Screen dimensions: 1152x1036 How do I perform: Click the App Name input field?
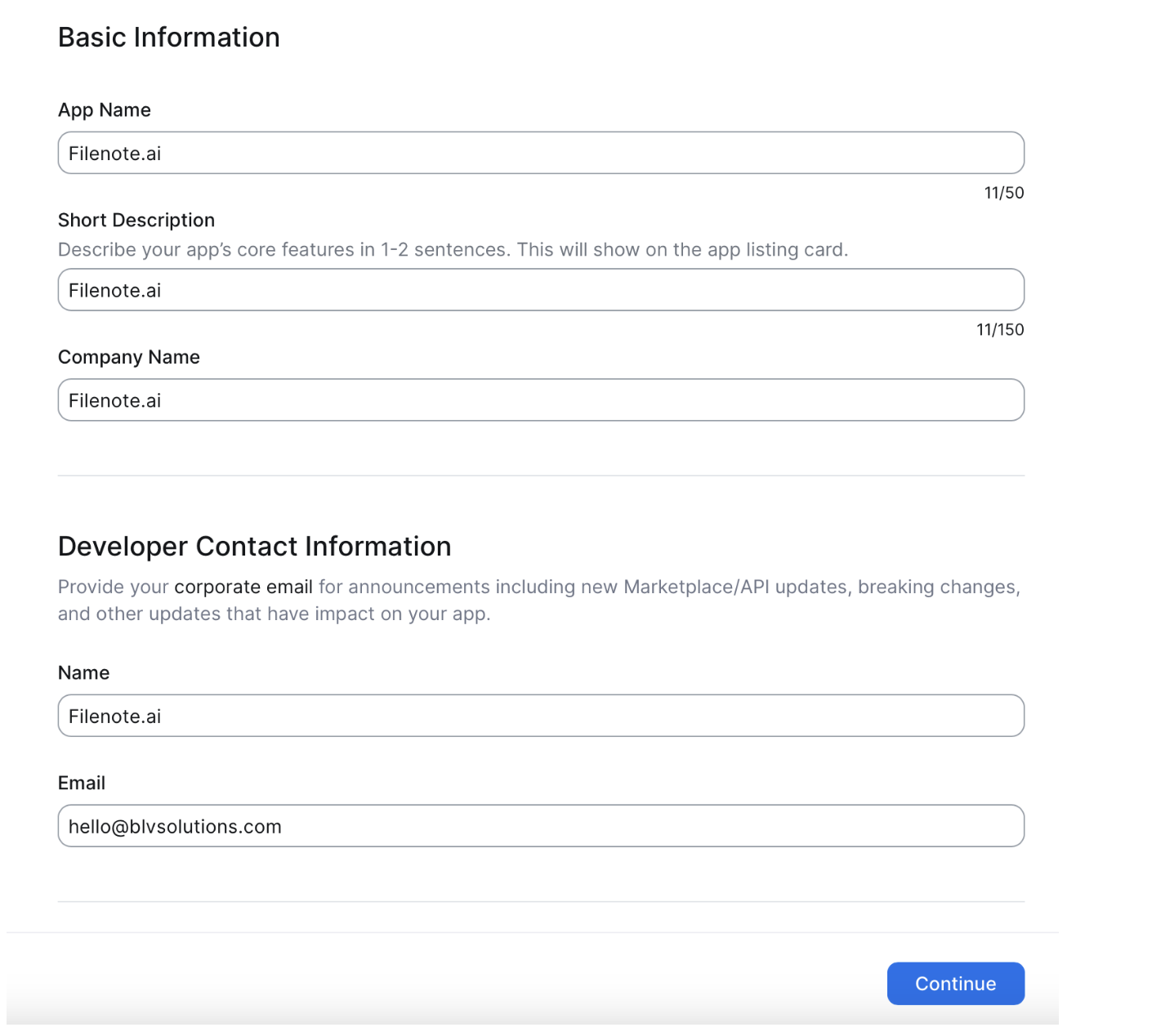[540, 154]
